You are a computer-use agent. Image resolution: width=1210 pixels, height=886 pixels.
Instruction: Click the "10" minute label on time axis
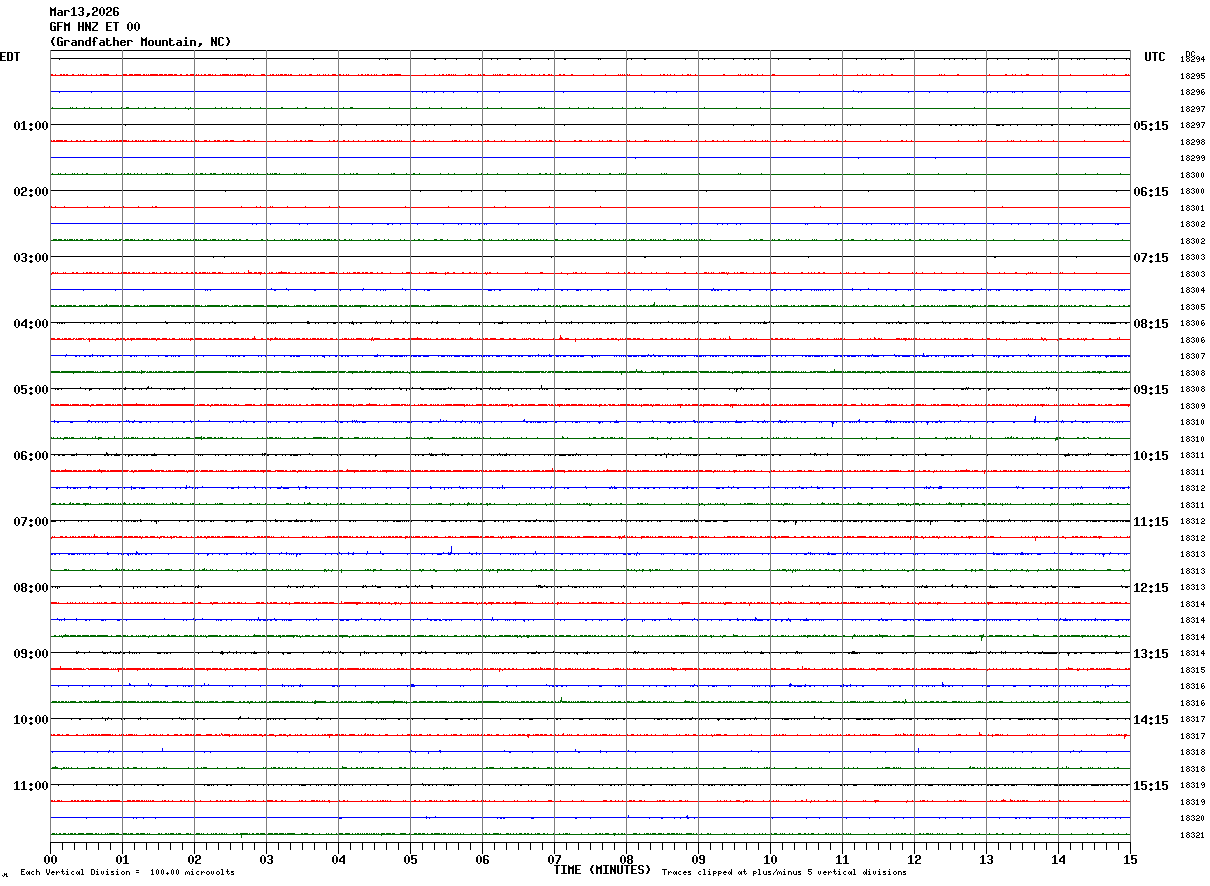click(x=770, y=859)
